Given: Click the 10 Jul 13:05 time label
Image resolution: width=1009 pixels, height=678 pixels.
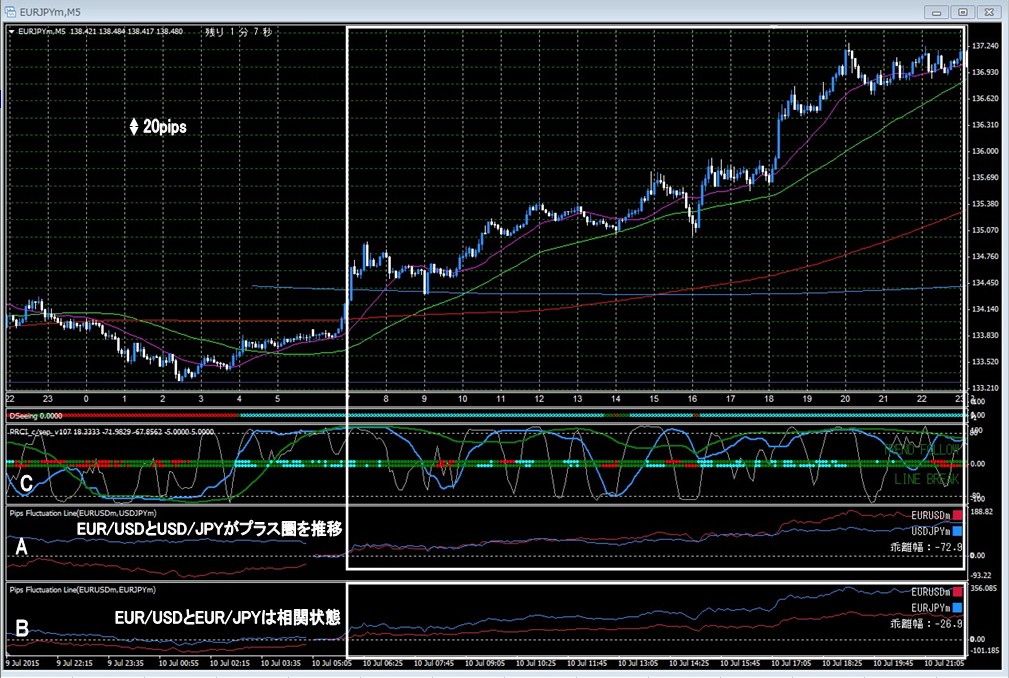Looking at the screenshot, I should tap(638, 663).
